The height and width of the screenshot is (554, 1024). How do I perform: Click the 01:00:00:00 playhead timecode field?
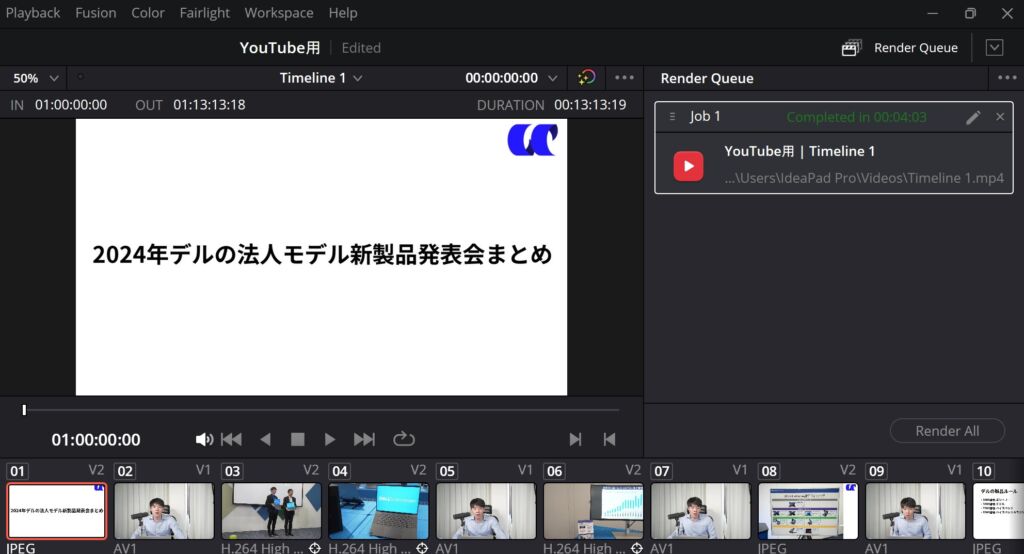[96, 440]
